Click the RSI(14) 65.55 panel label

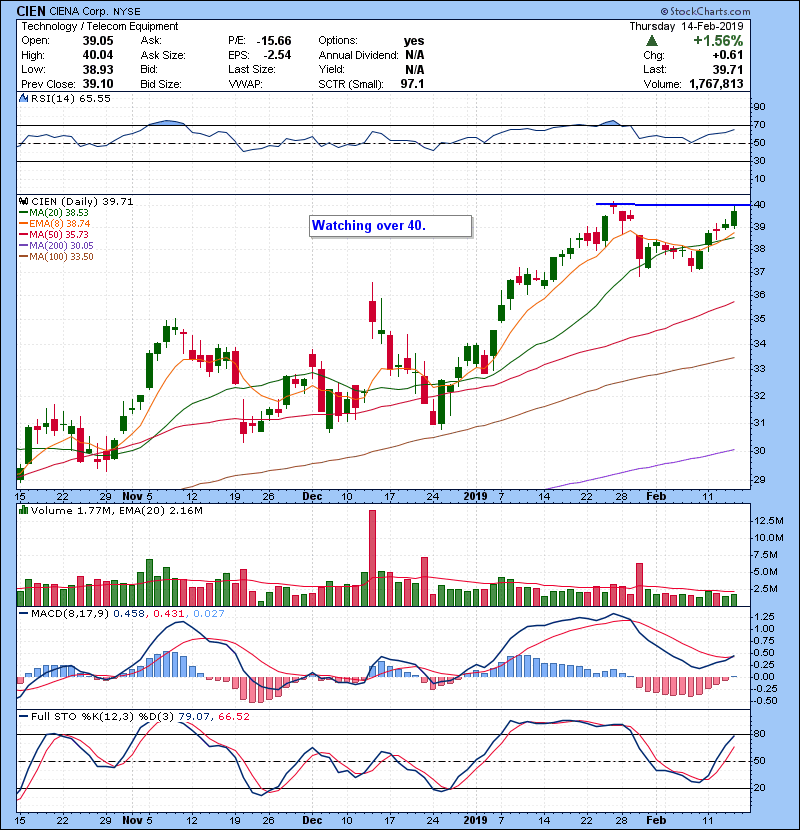click(x=71, y=98)
